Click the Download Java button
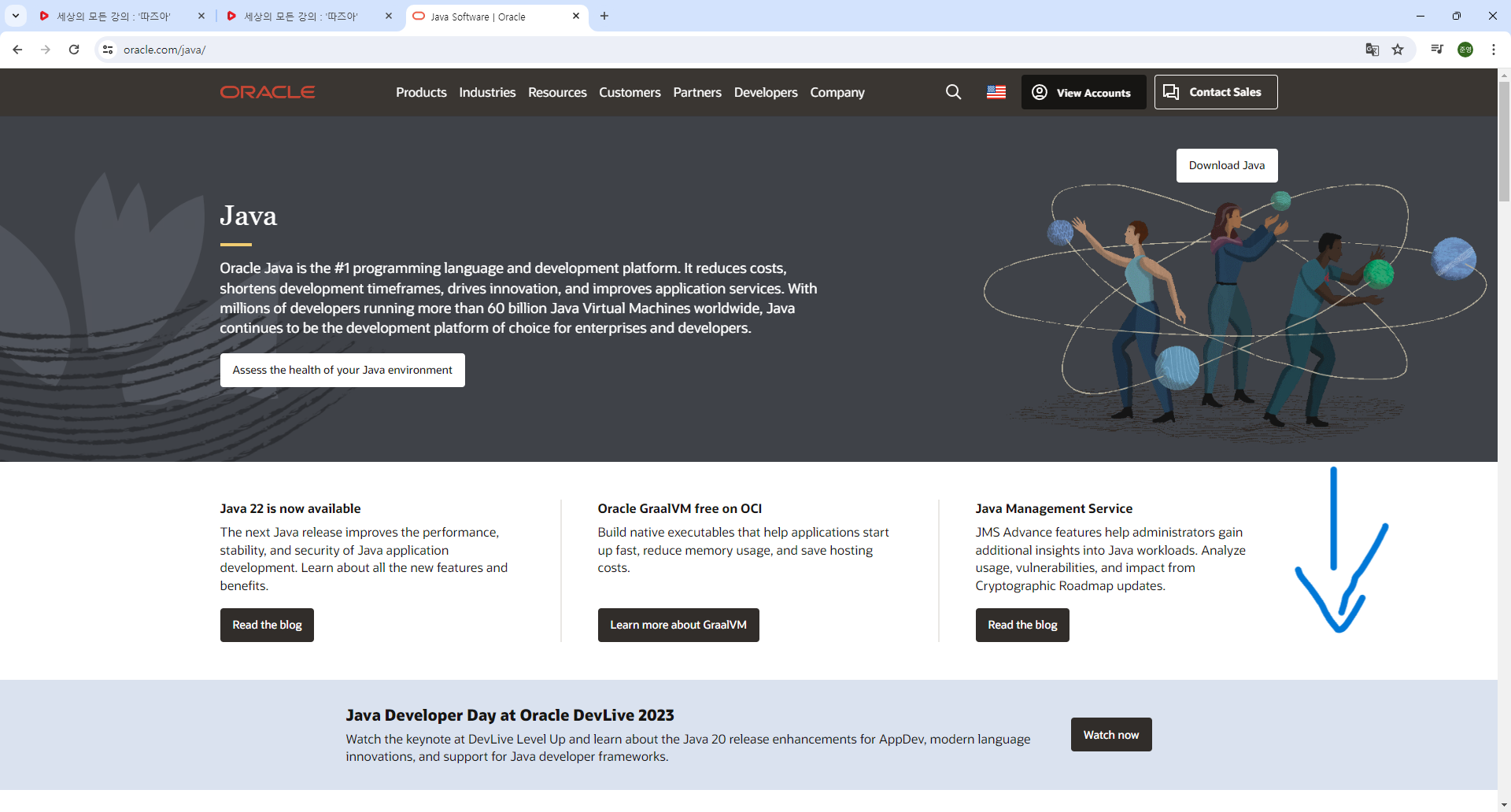The image size is (1511, 812). pyautogui.click(x=1227, y=165)
